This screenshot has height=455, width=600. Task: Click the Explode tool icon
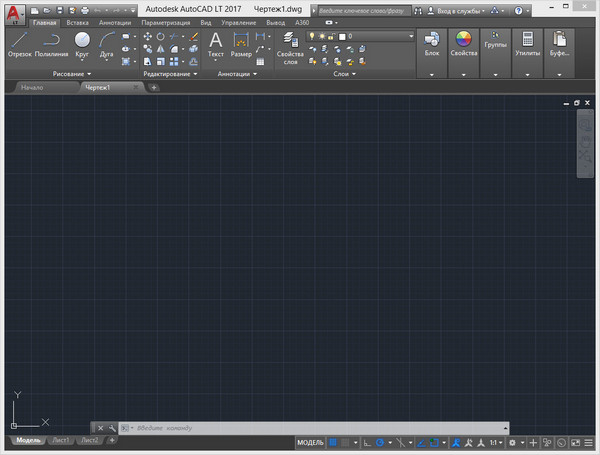click(194, 49)
